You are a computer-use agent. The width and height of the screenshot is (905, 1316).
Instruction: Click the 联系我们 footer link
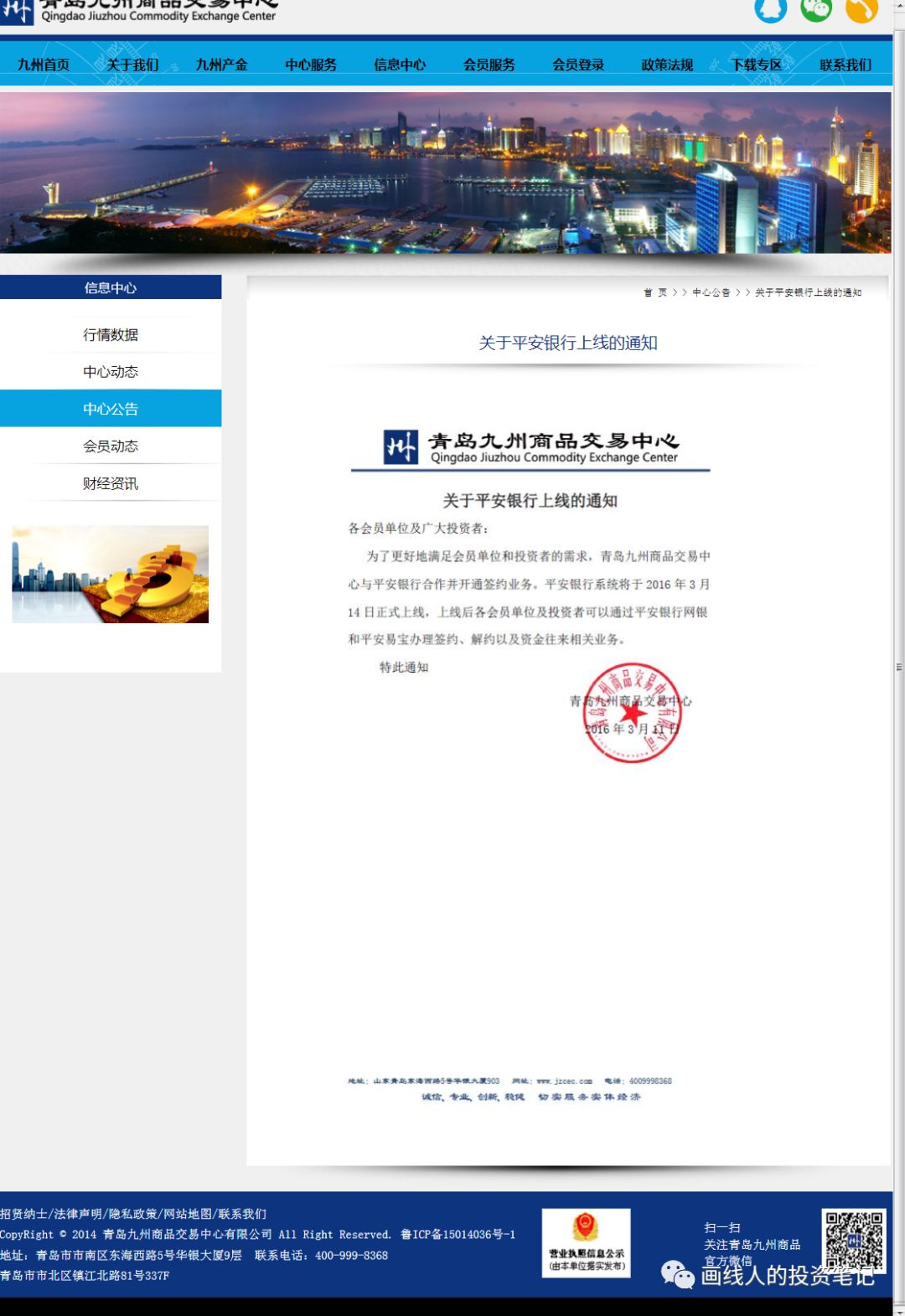click(x=242, y=1214)
